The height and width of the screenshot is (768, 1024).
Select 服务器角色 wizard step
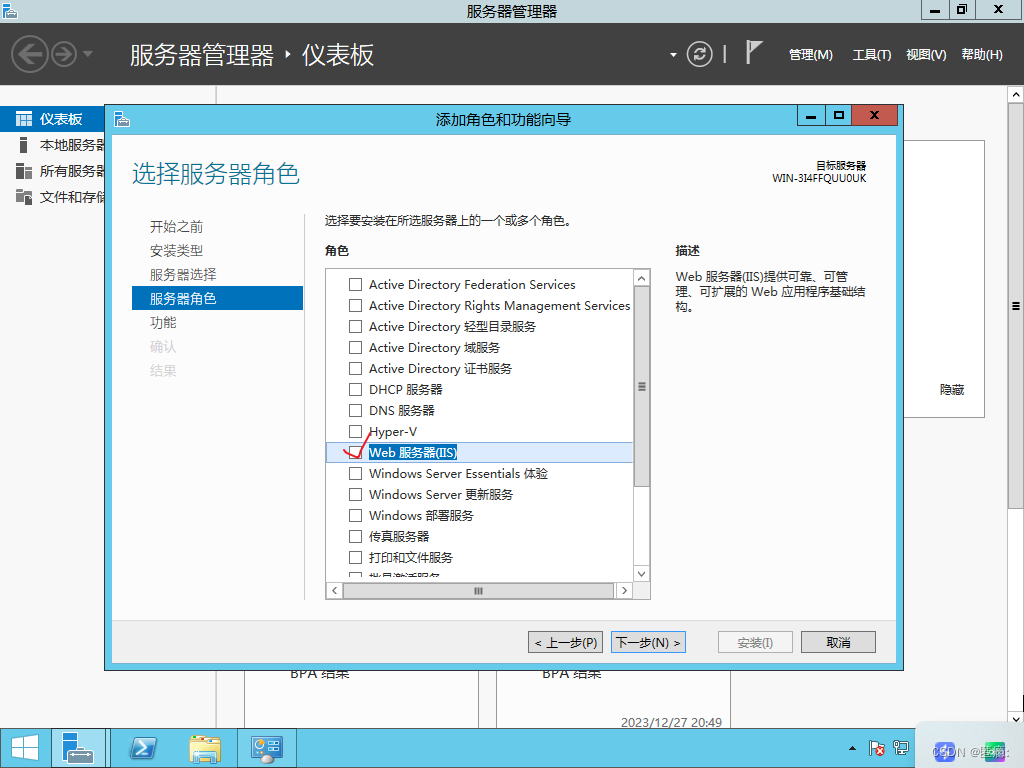(x=217, y=298)
